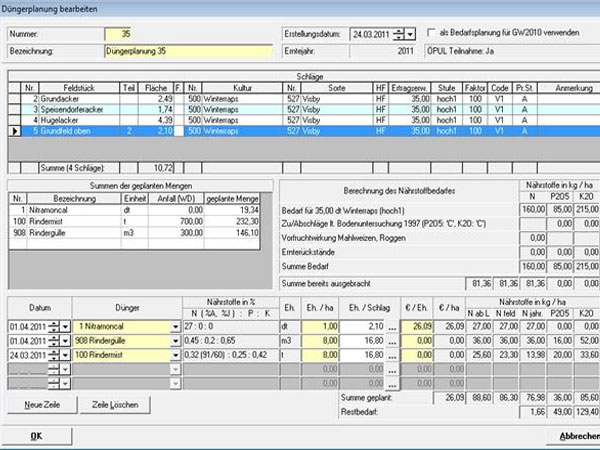Open date dropdown for Rindergülle row

[x=65, y=341]
